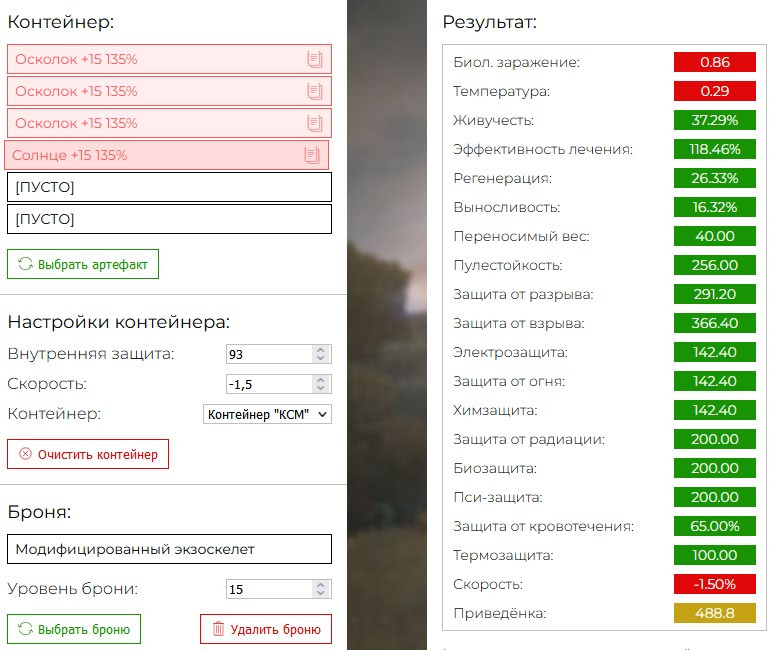Click refresh icon in Выбрать артефакт button
Screen dimensions: 774x650
(25, 264)
